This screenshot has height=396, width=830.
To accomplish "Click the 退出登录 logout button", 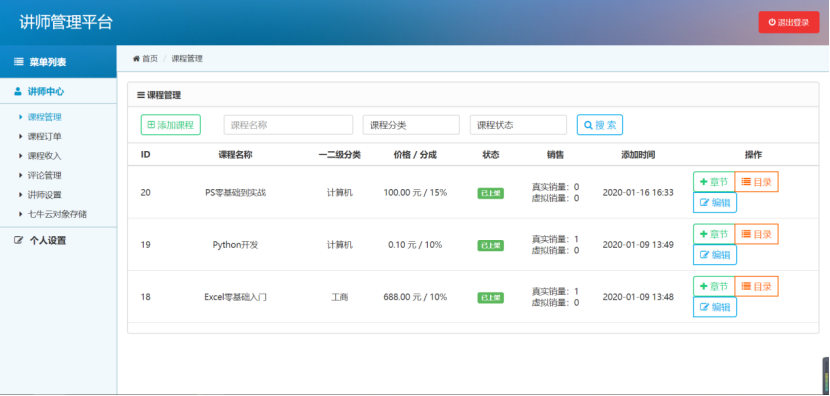I will (789, 22).
